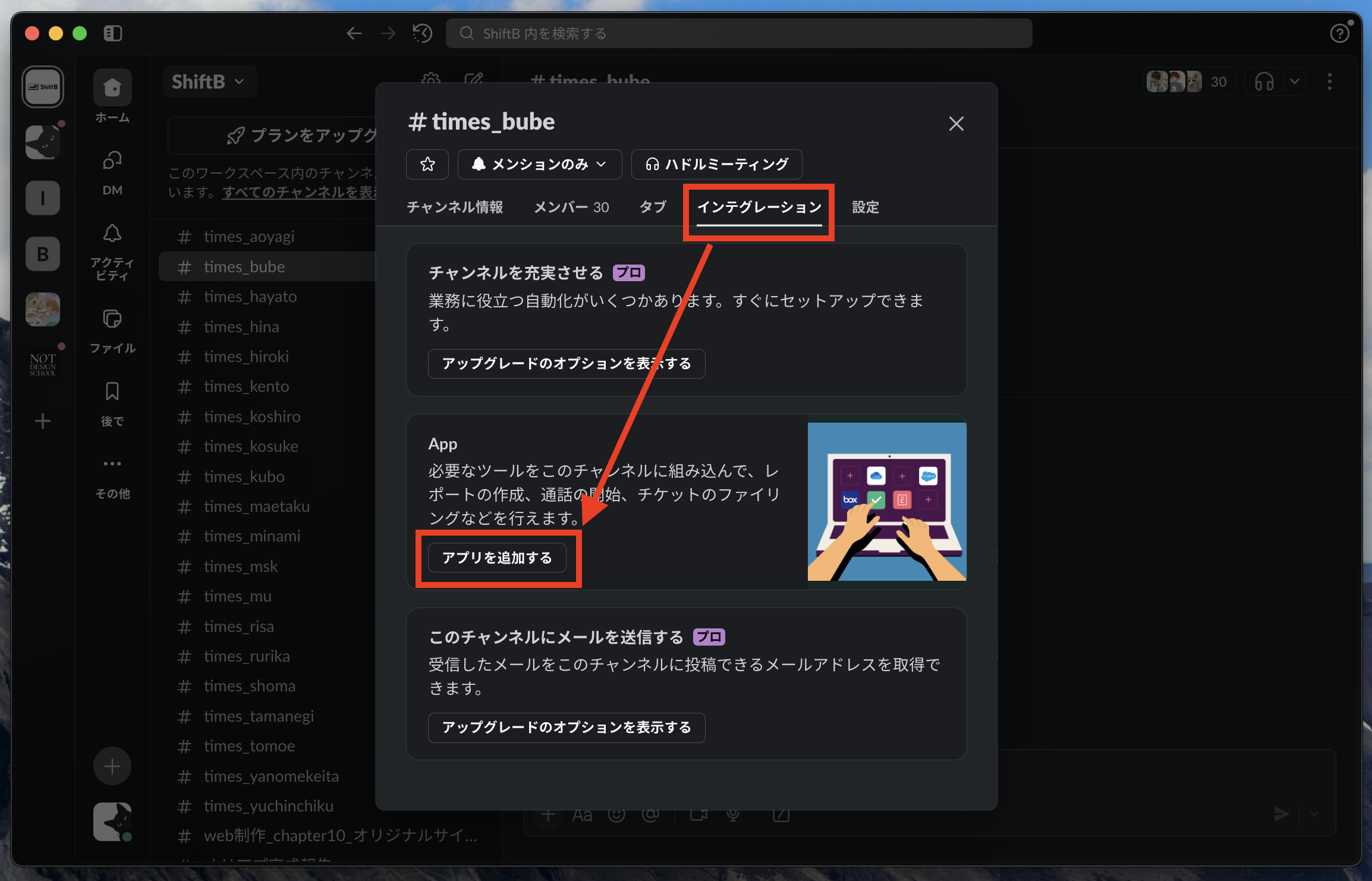
Task: Open the メンションのみ notification dropdown
Action: (540, 164)
